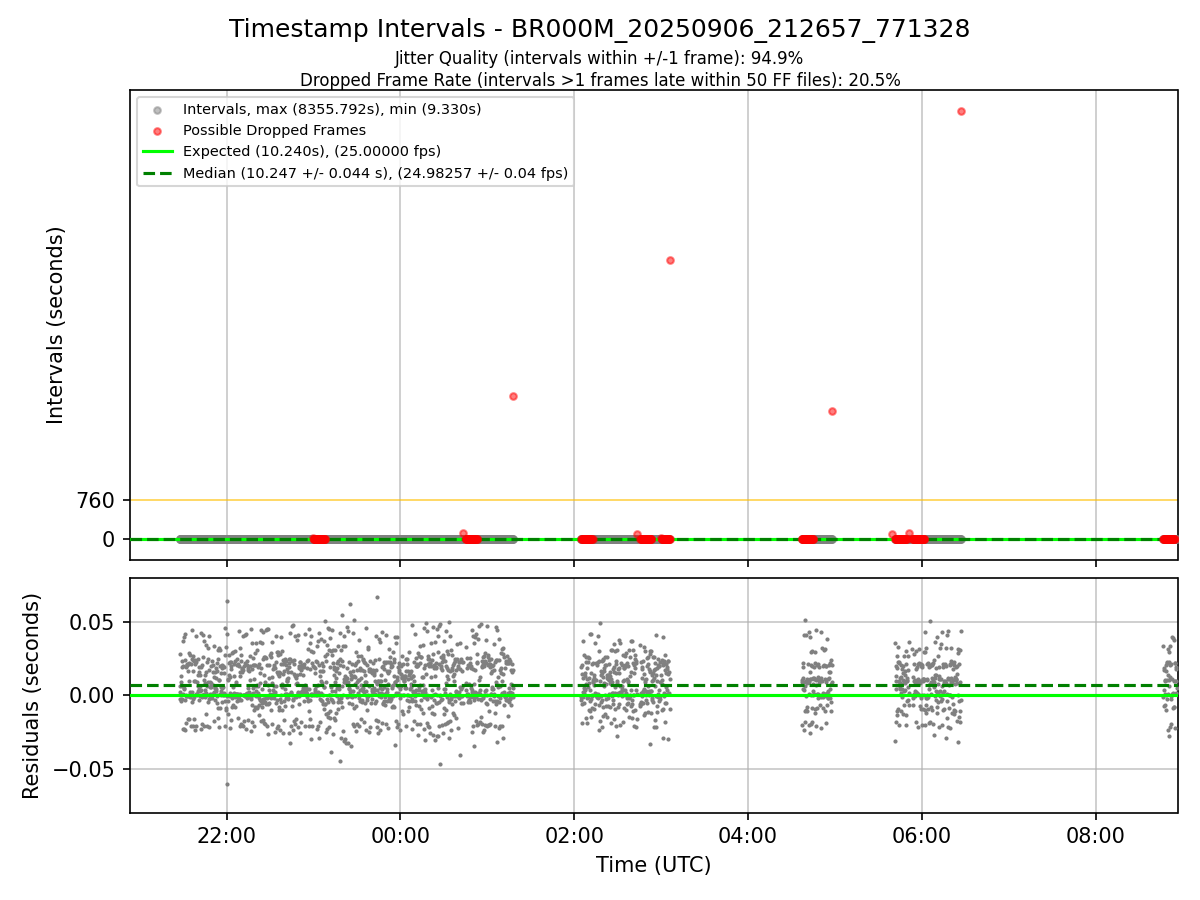Click the '0' tick label on the intervals axis
This screenshot has height=900, width=1200.
click(110, 539)
